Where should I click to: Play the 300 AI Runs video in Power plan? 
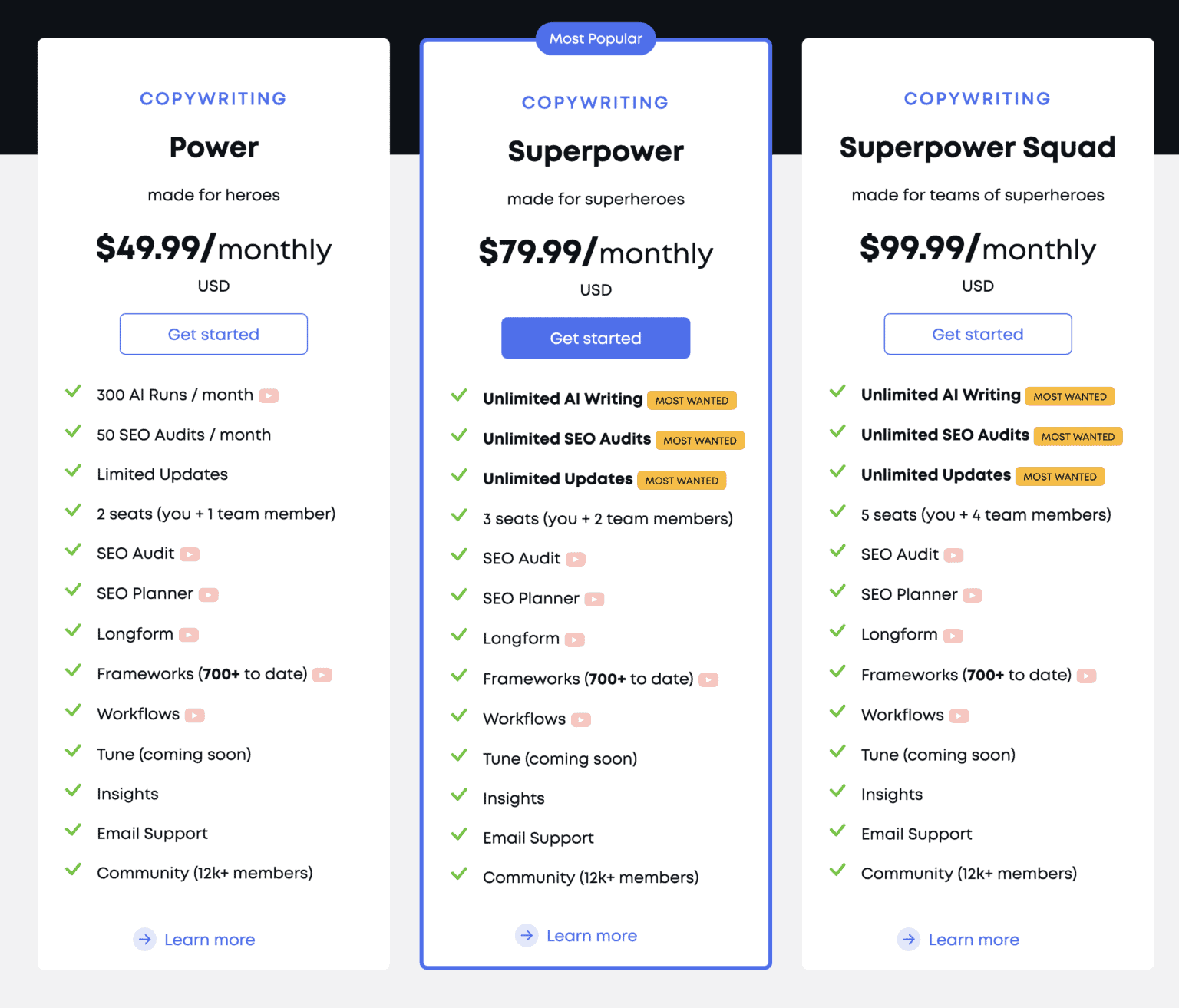269,395
